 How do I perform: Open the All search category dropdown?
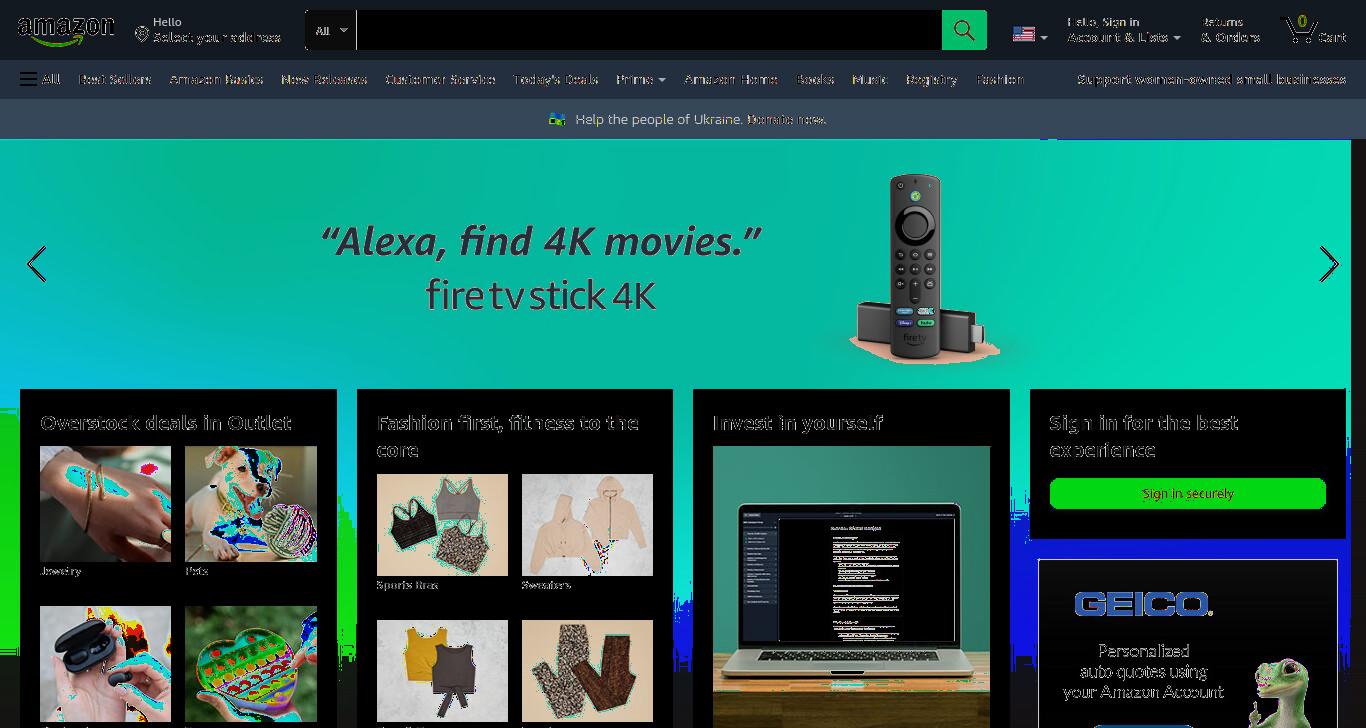332,30
